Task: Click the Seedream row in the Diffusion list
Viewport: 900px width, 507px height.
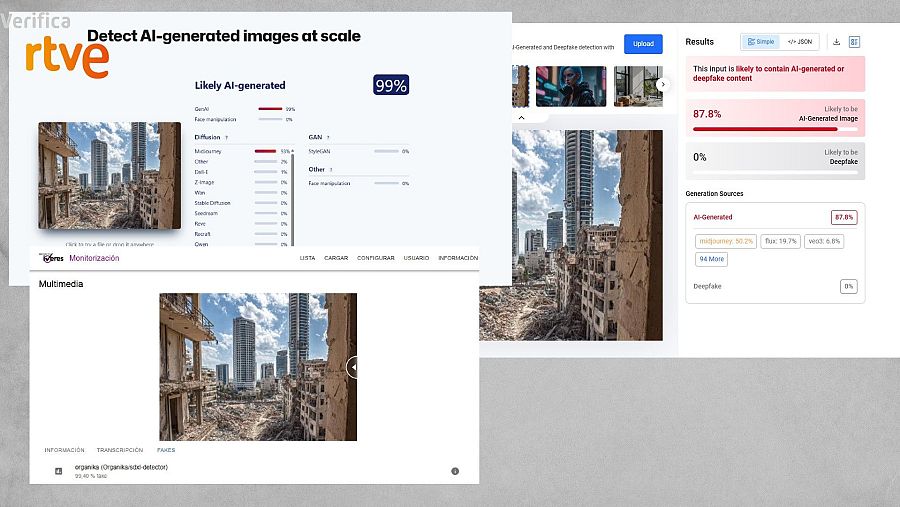Action: coord(242,214)
